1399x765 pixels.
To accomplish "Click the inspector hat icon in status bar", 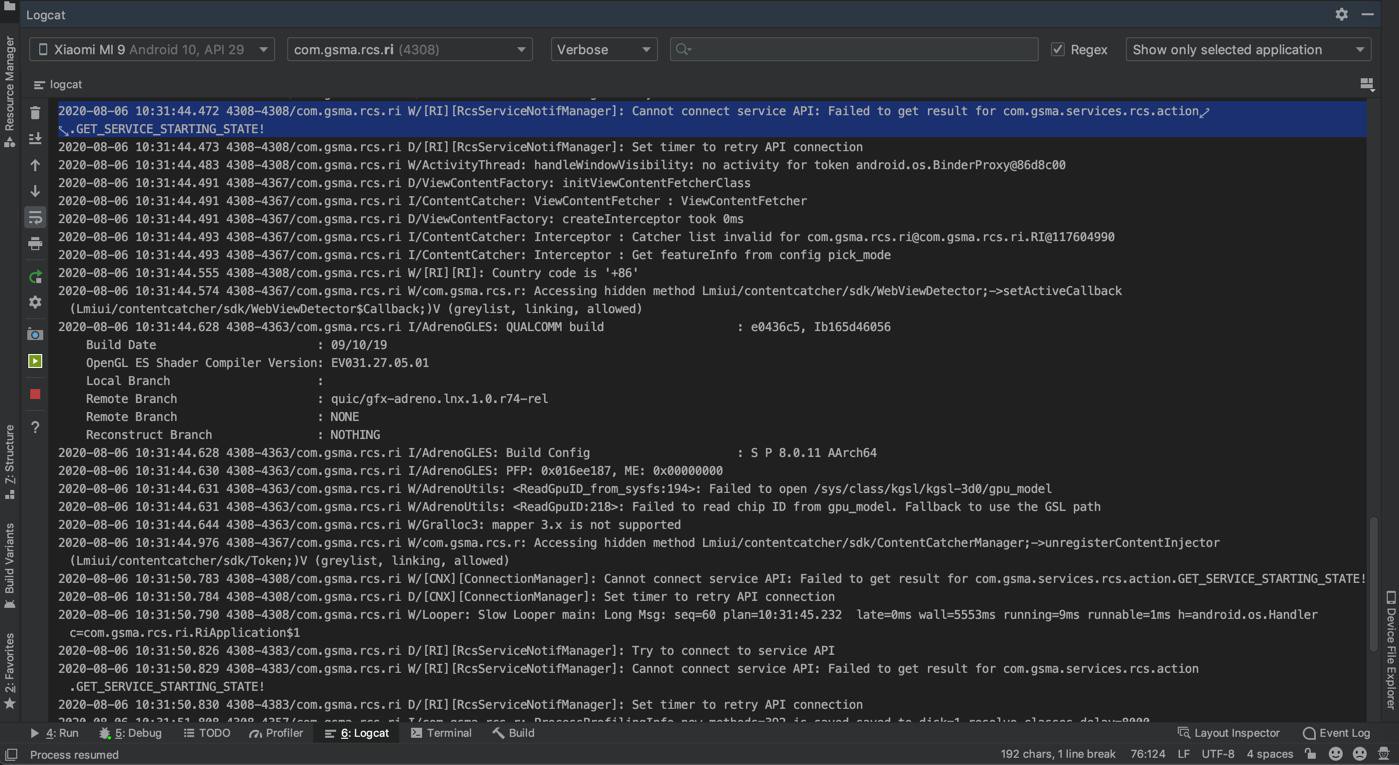I will click(x=1384, y=754).
